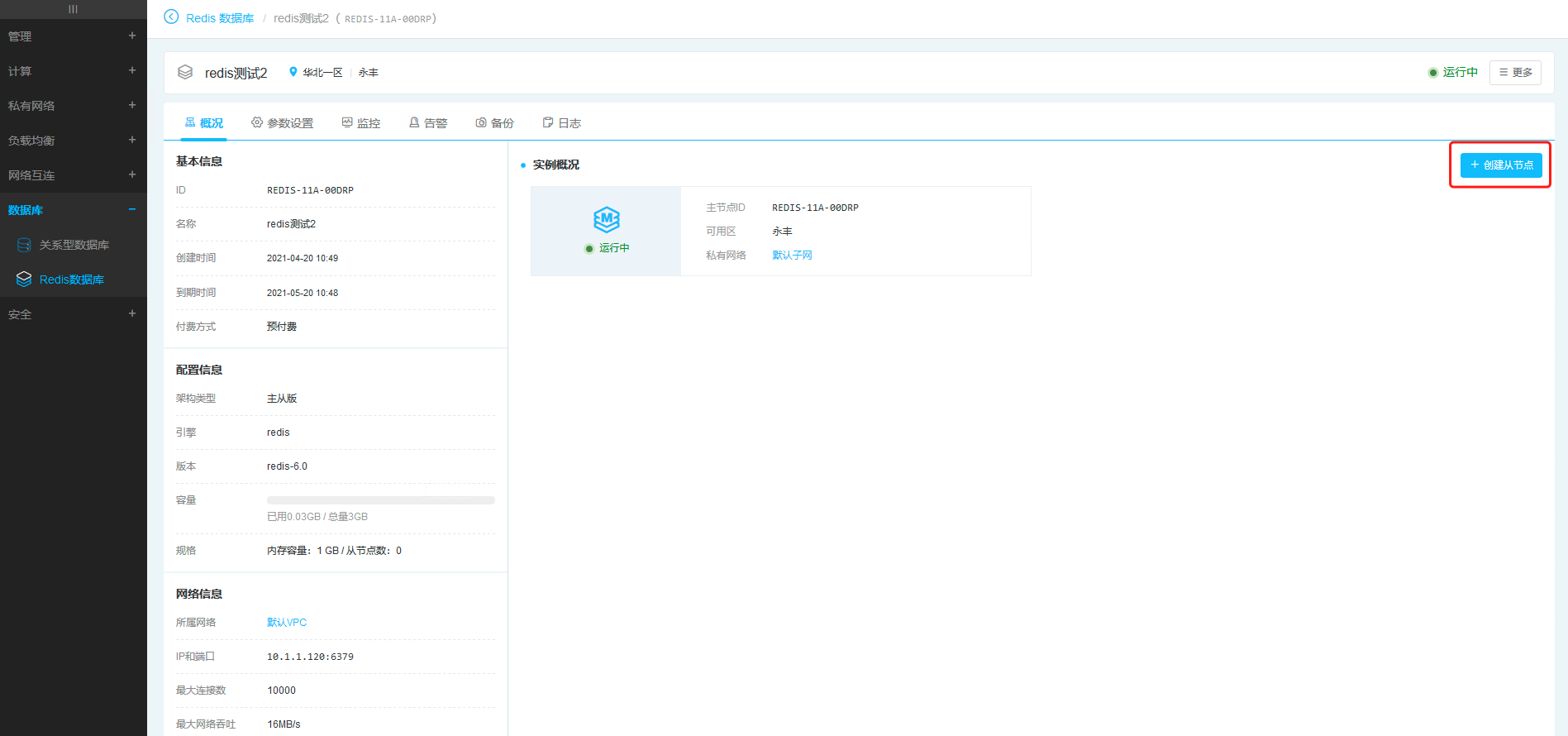Collapse the 数据库 sidebar section
The image size is (1568, 736).
132,209
